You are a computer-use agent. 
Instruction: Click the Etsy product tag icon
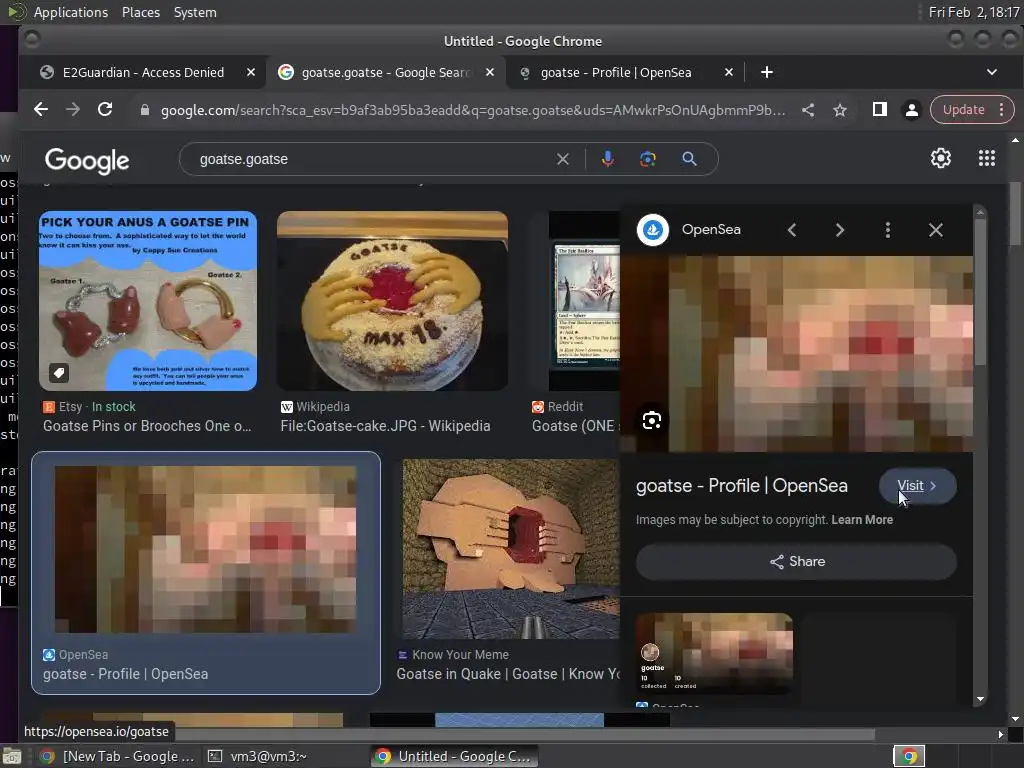(x=59, y=373)
